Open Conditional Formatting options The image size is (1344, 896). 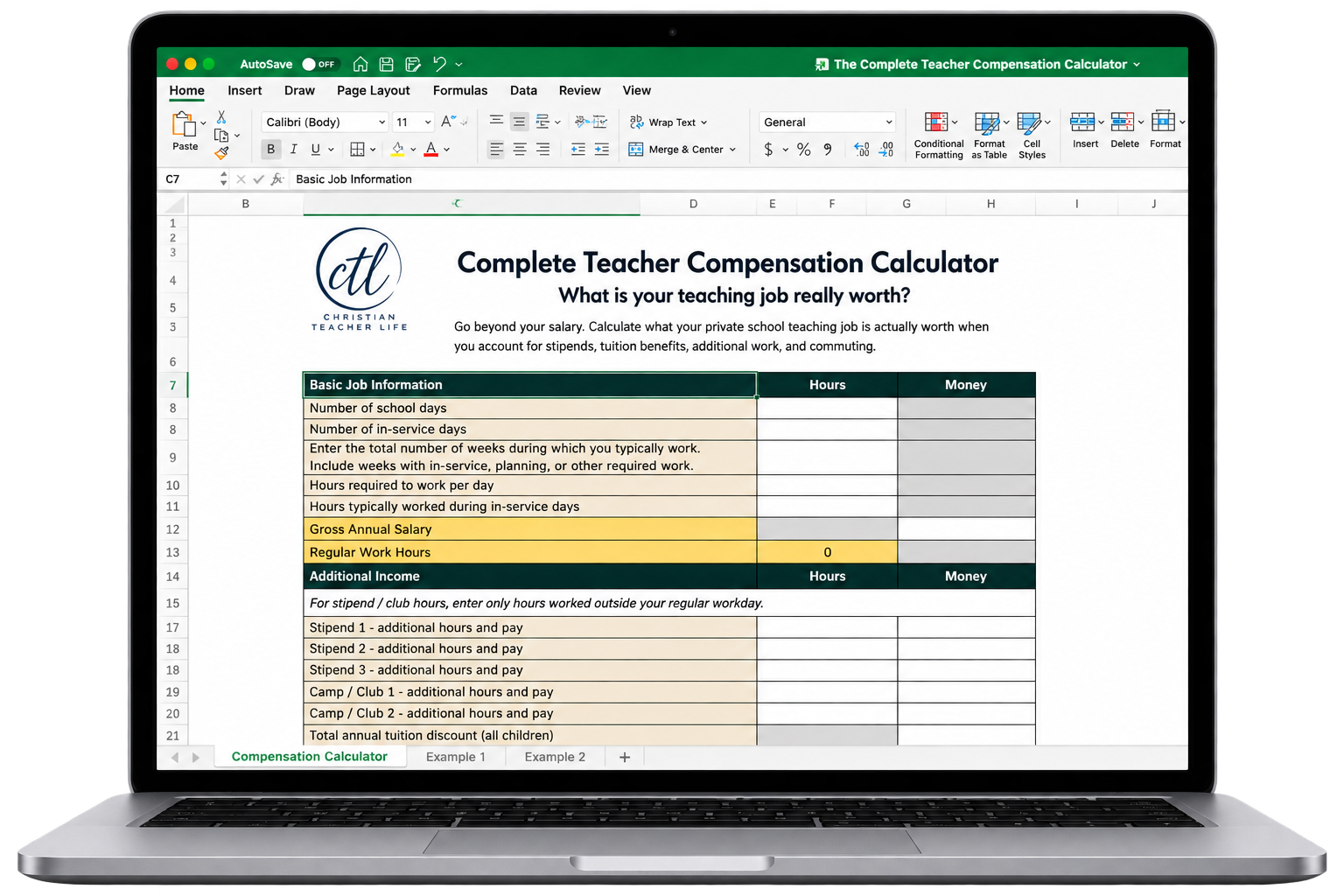939,136
